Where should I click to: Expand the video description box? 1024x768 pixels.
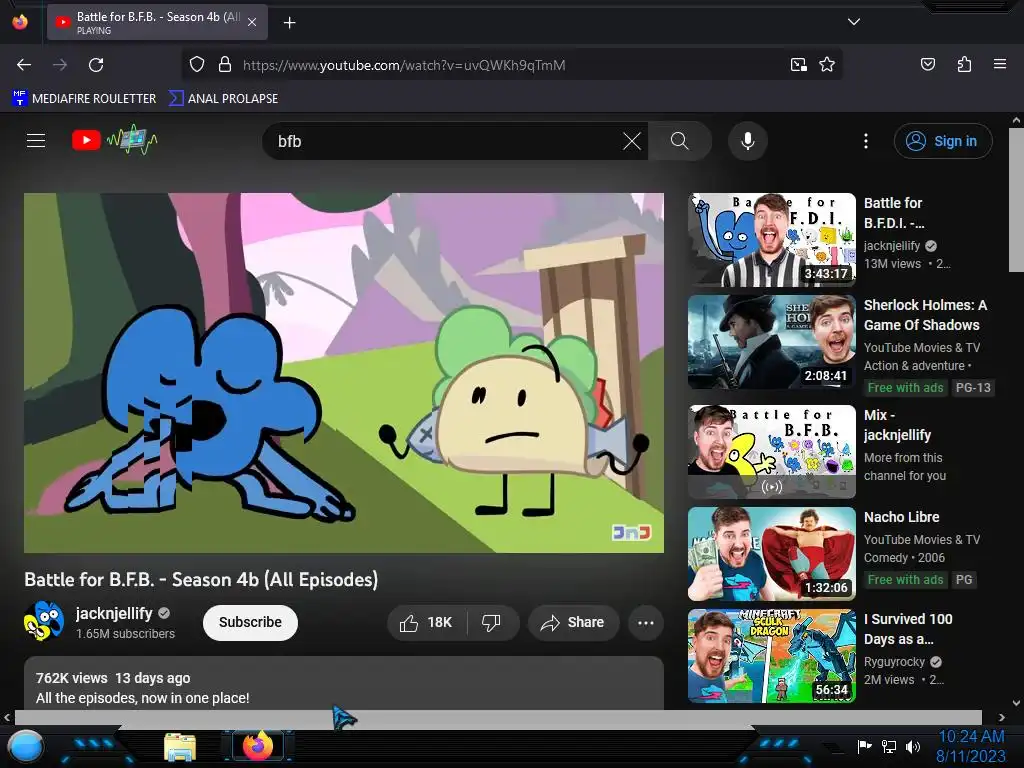click(x=344, y=684)
